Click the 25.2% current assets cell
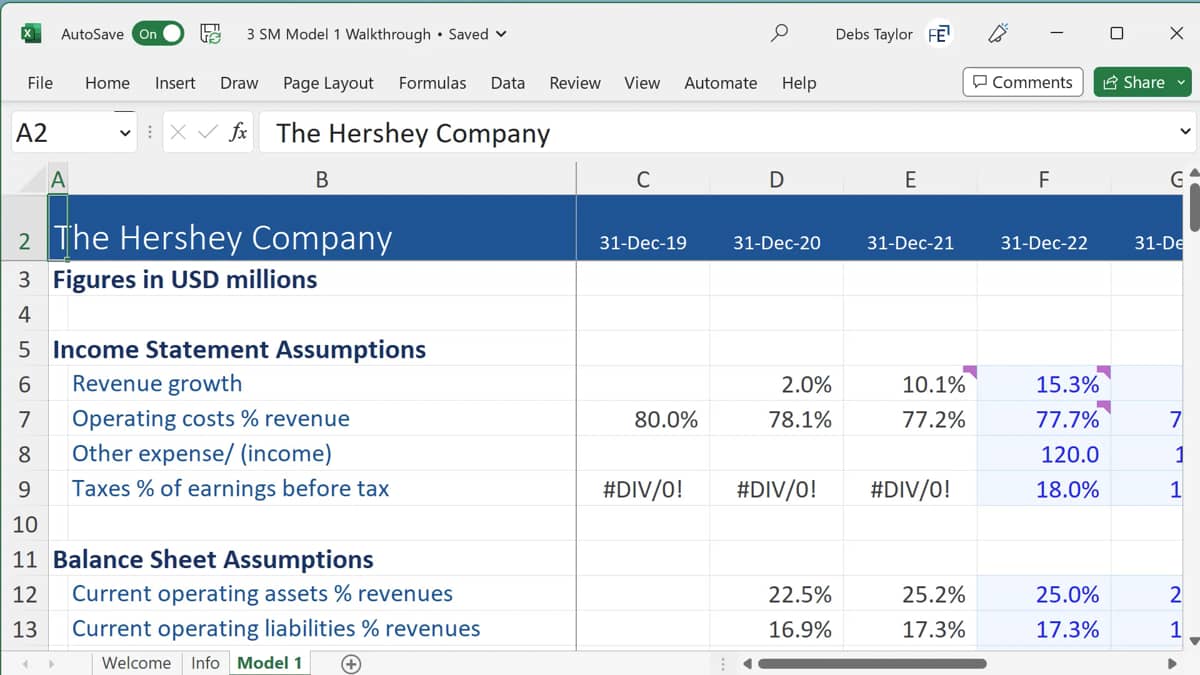Viewport: 1200px width, 675px height. (910, 594)
